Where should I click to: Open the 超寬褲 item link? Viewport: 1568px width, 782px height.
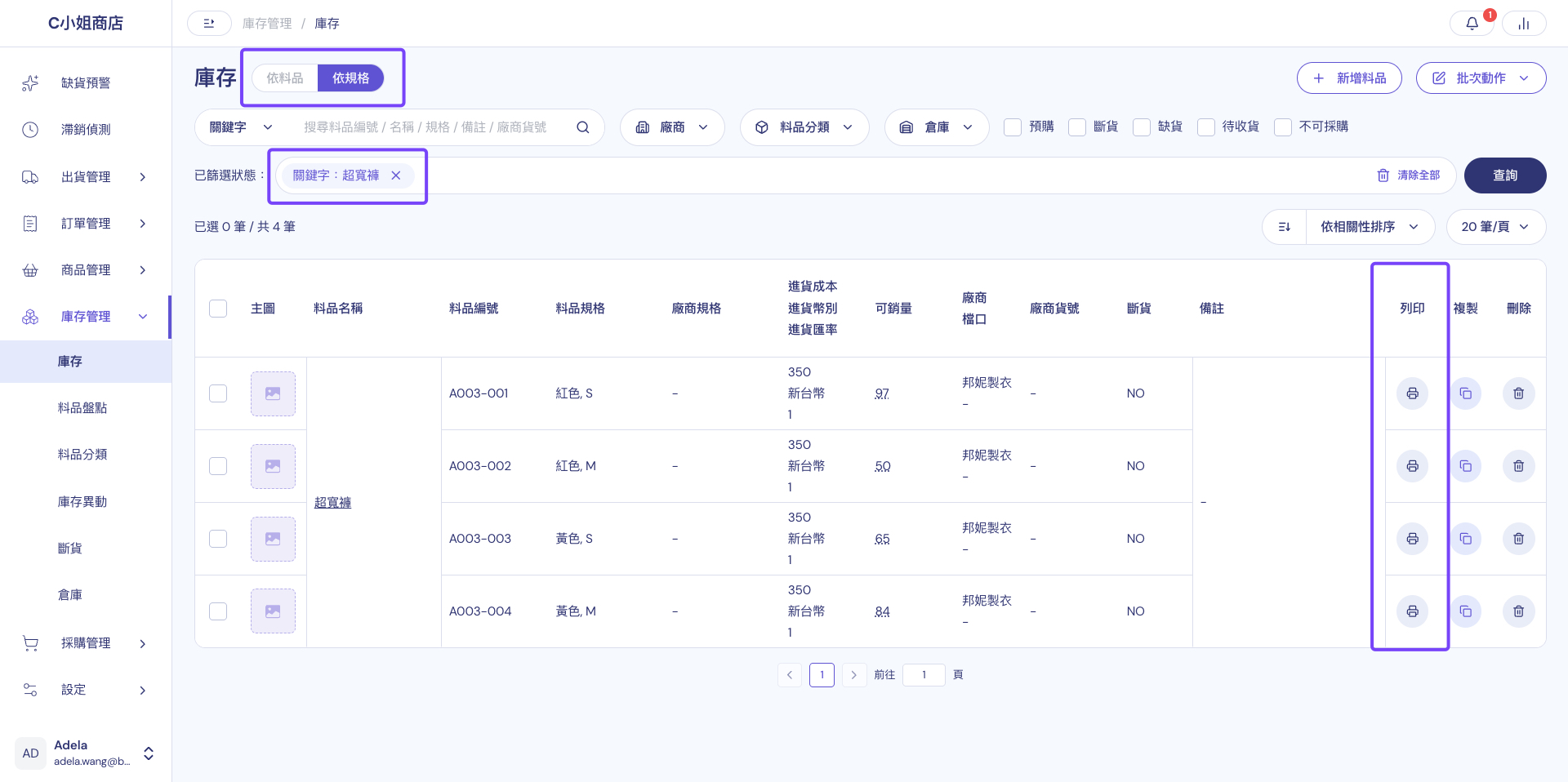[333, 503]
